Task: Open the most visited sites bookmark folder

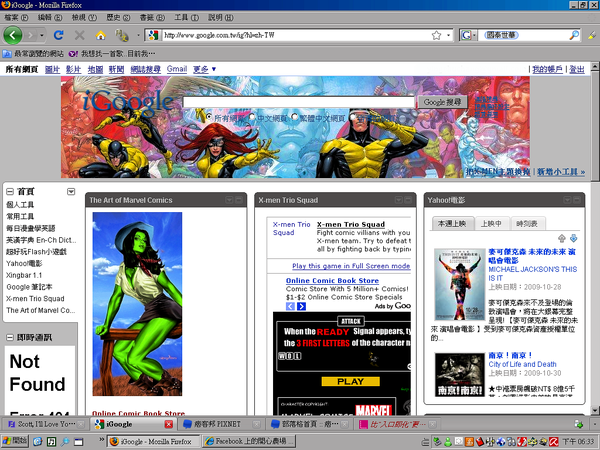Action: [x=33, y=54]
